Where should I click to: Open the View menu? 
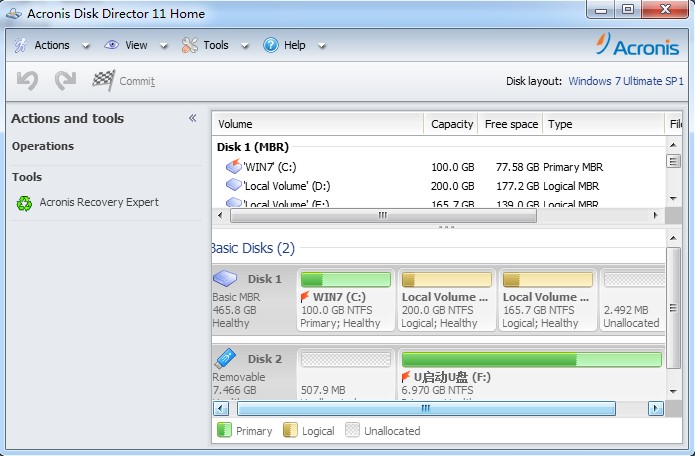pos(136,45)
